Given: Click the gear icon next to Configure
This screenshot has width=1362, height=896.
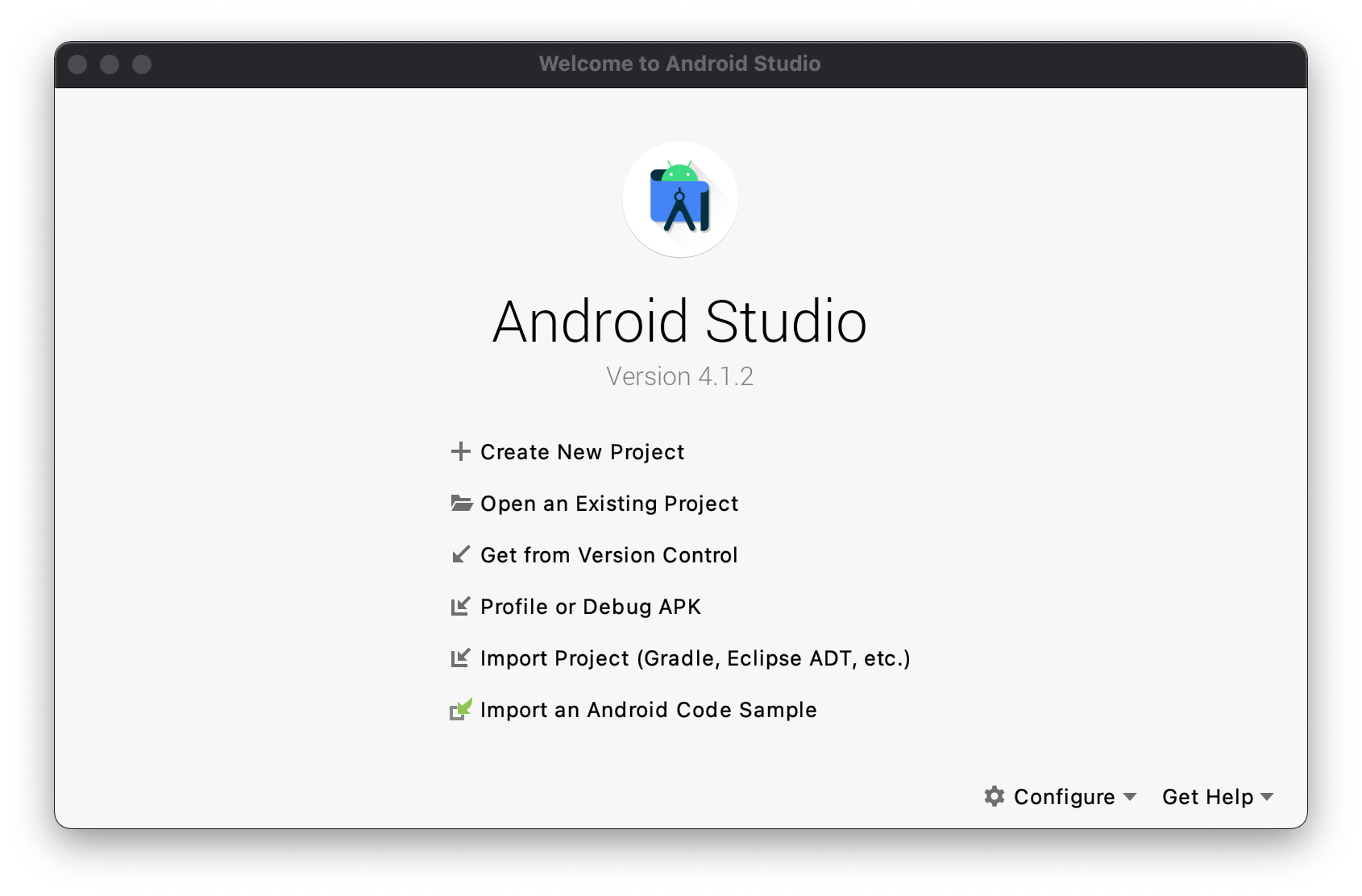Looking at the screenshot, I should (994, 797).
